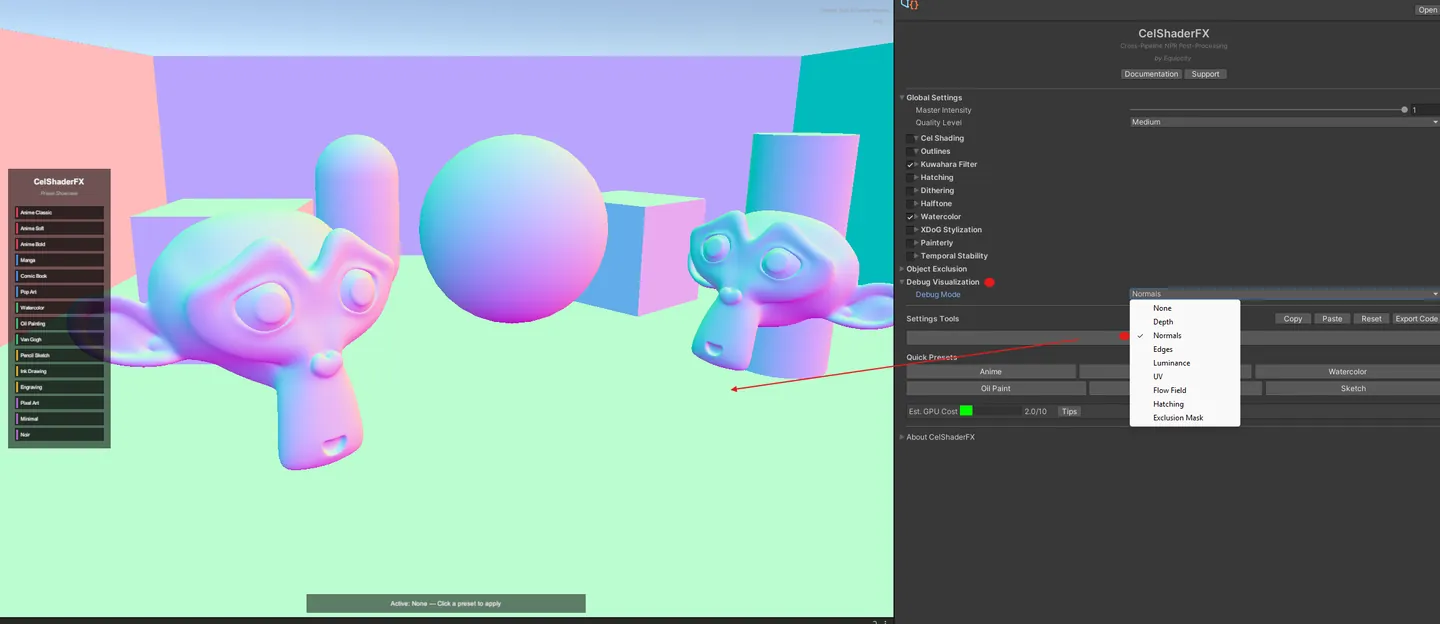1440x624 pixels.
Task: Click the Open button at top right
Action: click(1427, 10)
